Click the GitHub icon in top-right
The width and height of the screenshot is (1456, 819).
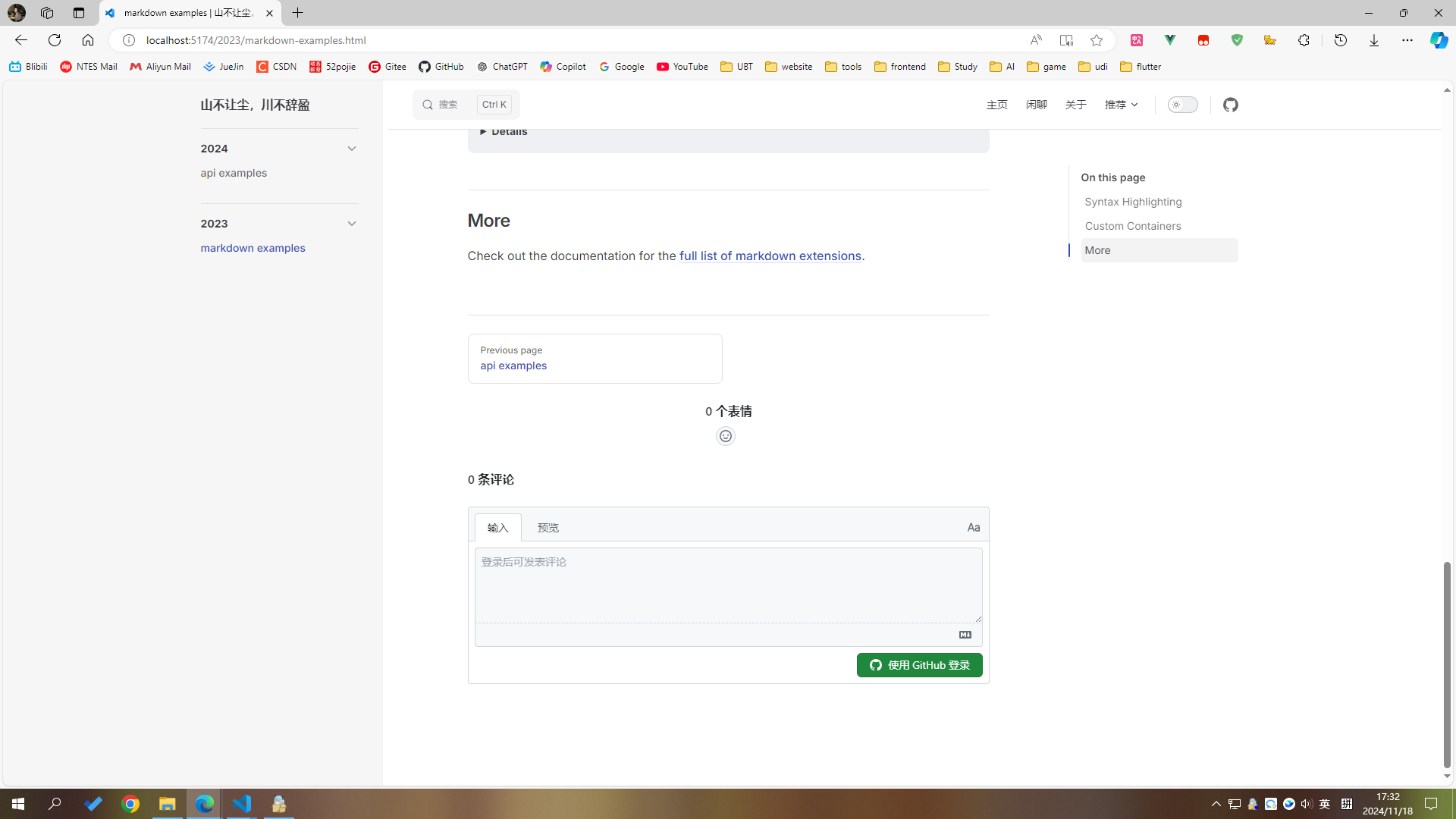coord(1231,105)
